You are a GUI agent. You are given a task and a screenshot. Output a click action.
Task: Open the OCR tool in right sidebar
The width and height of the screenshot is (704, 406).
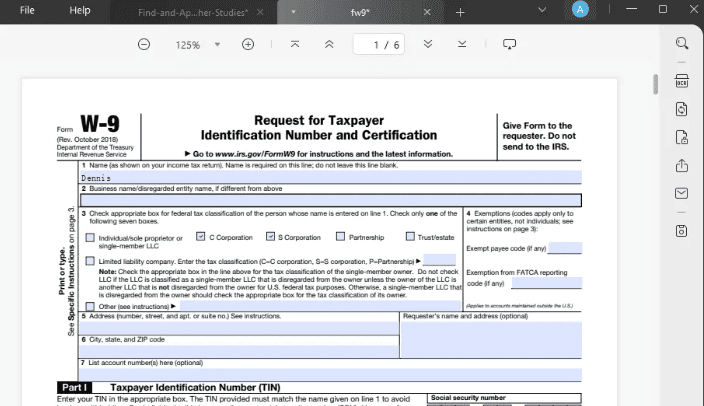tap(682, 81)
